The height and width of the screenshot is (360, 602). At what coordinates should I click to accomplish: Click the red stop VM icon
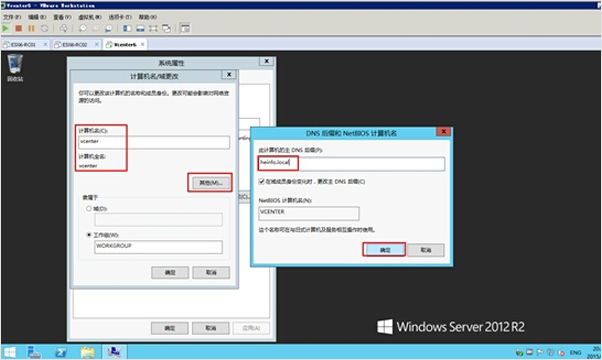point(18,28)
